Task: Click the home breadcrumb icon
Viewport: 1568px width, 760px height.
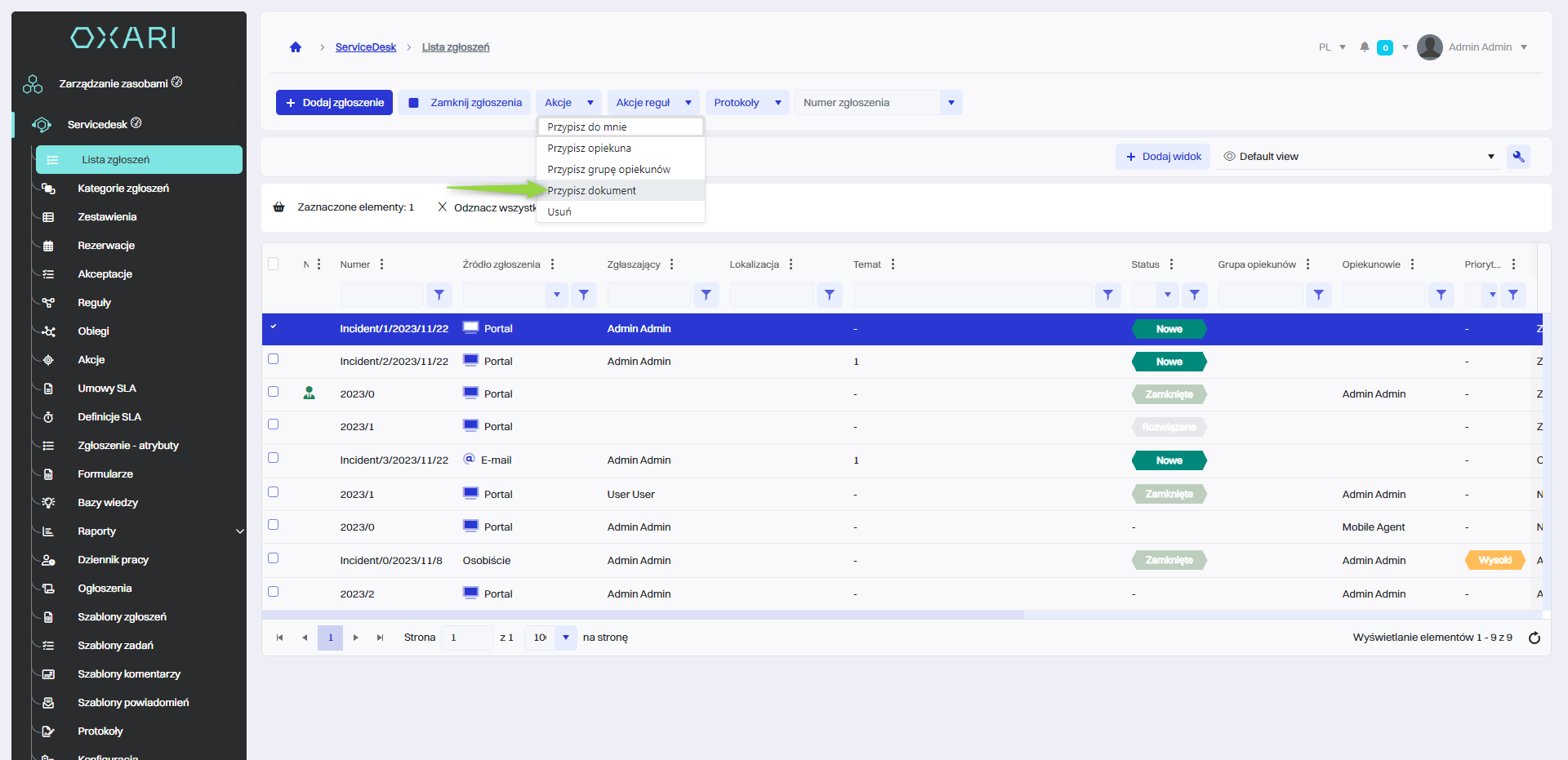Action: pos(296,47)
